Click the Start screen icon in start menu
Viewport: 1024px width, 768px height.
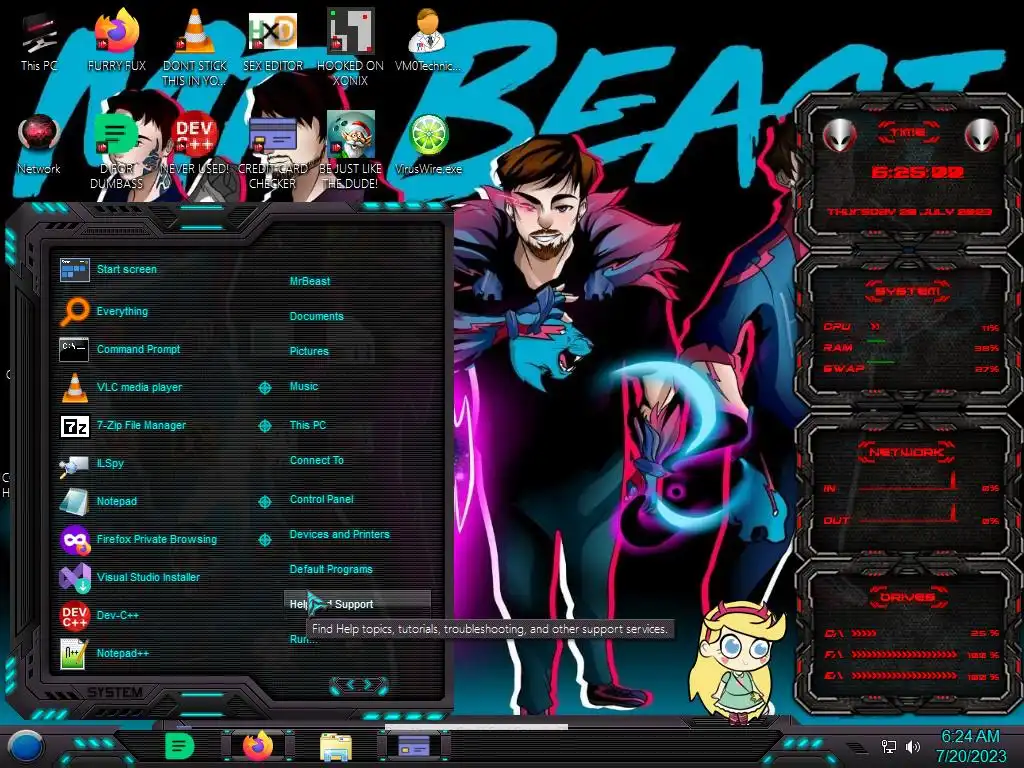click(74, 270)
